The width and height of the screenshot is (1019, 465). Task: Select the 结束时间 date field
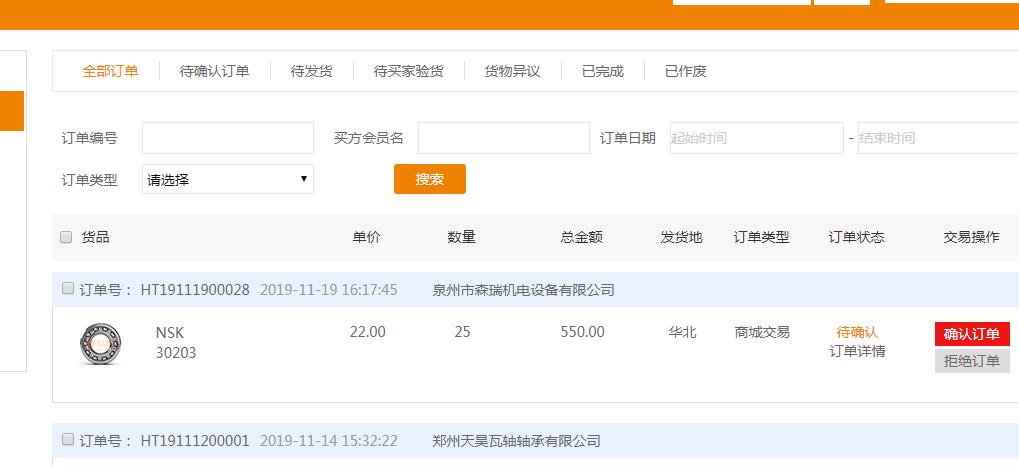(937, 138)
